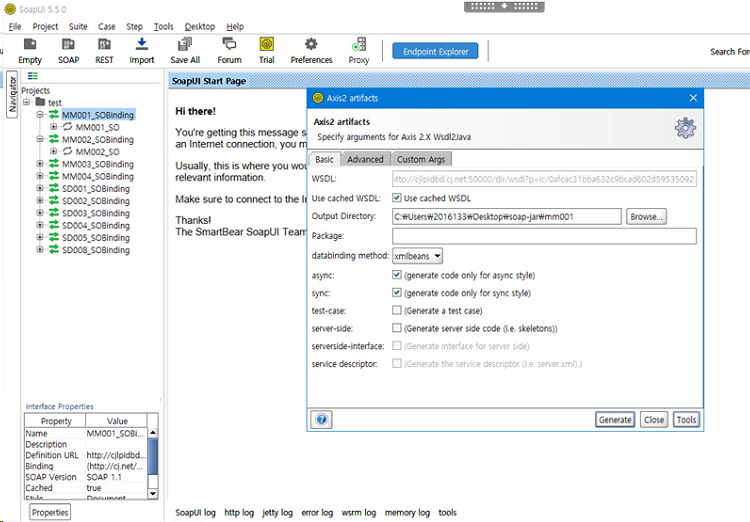Click the SoapUI logo in title bar
This screenshot has height=522, width=750.
10,9
